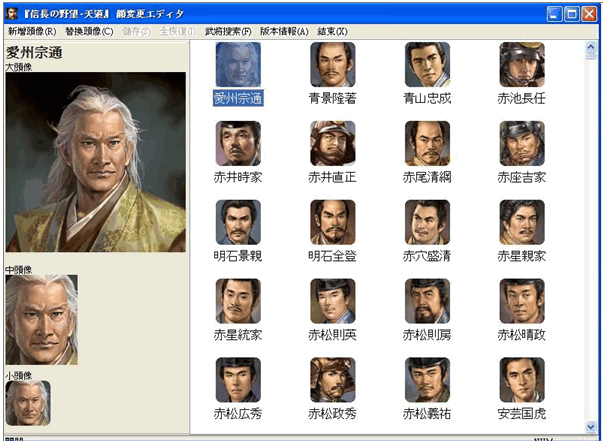This screenshot has height=441, width=603.
Task: Open the 版本情報(A) menu
Action: (x=284, y=32)
